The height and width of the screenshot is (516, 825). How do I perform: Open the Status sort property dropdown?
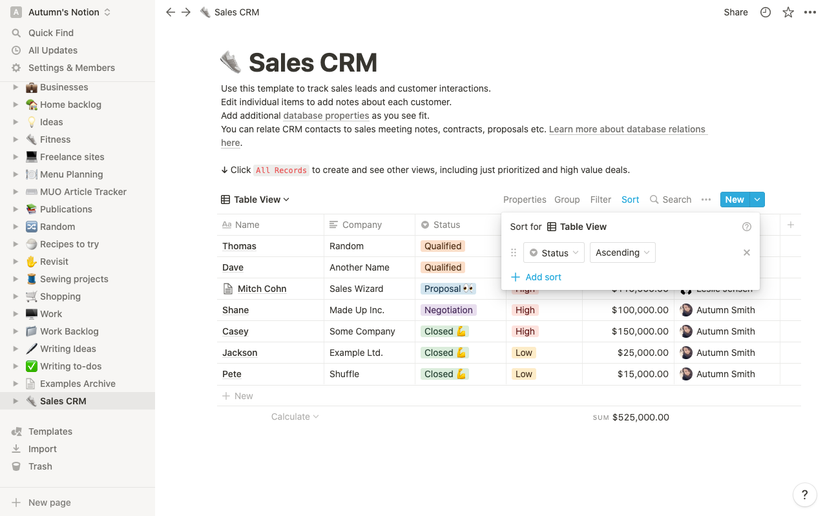coord(554,252)
